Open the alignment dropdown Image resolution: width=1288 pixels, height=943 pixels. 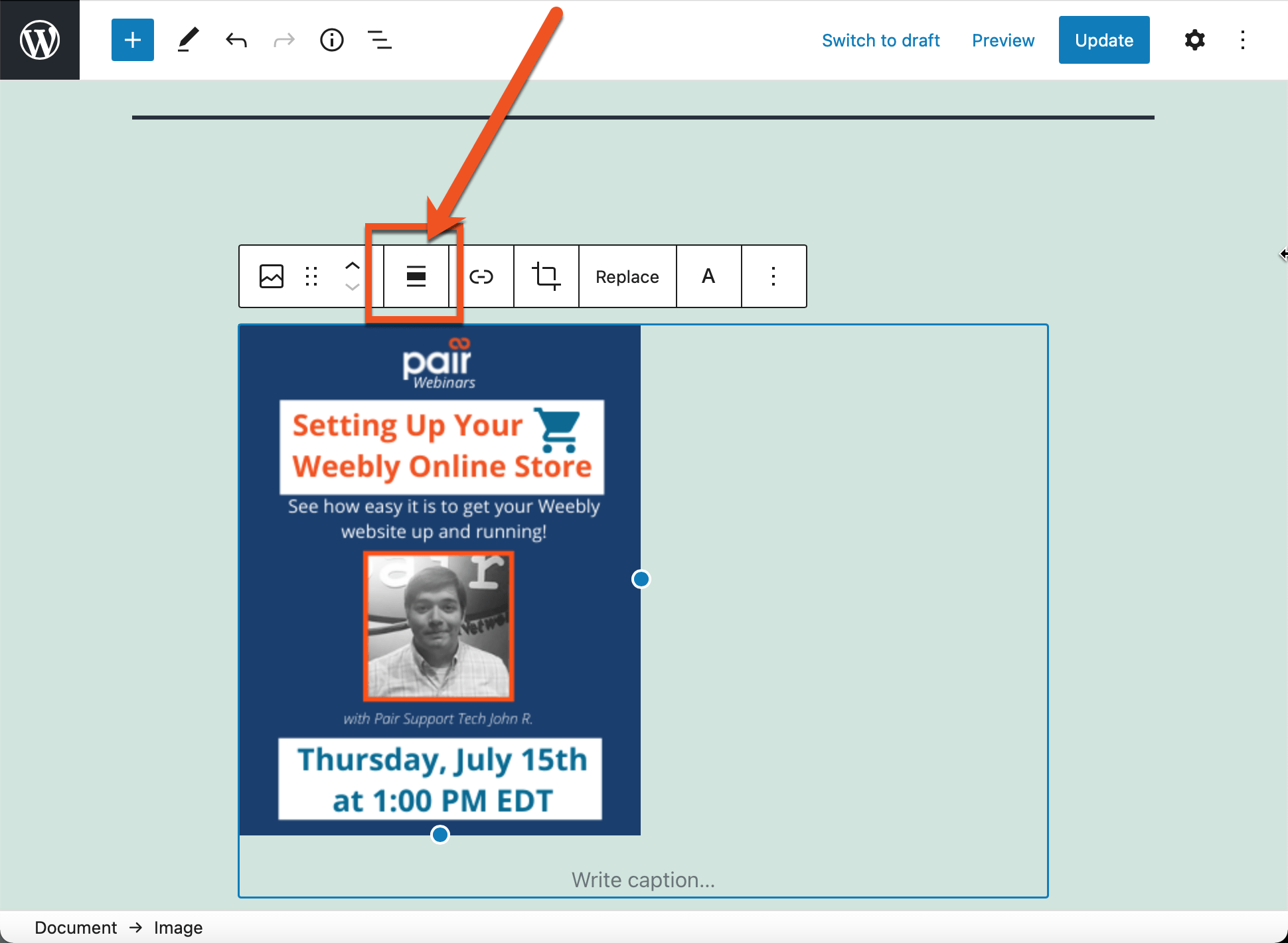[x=416, y=276]
